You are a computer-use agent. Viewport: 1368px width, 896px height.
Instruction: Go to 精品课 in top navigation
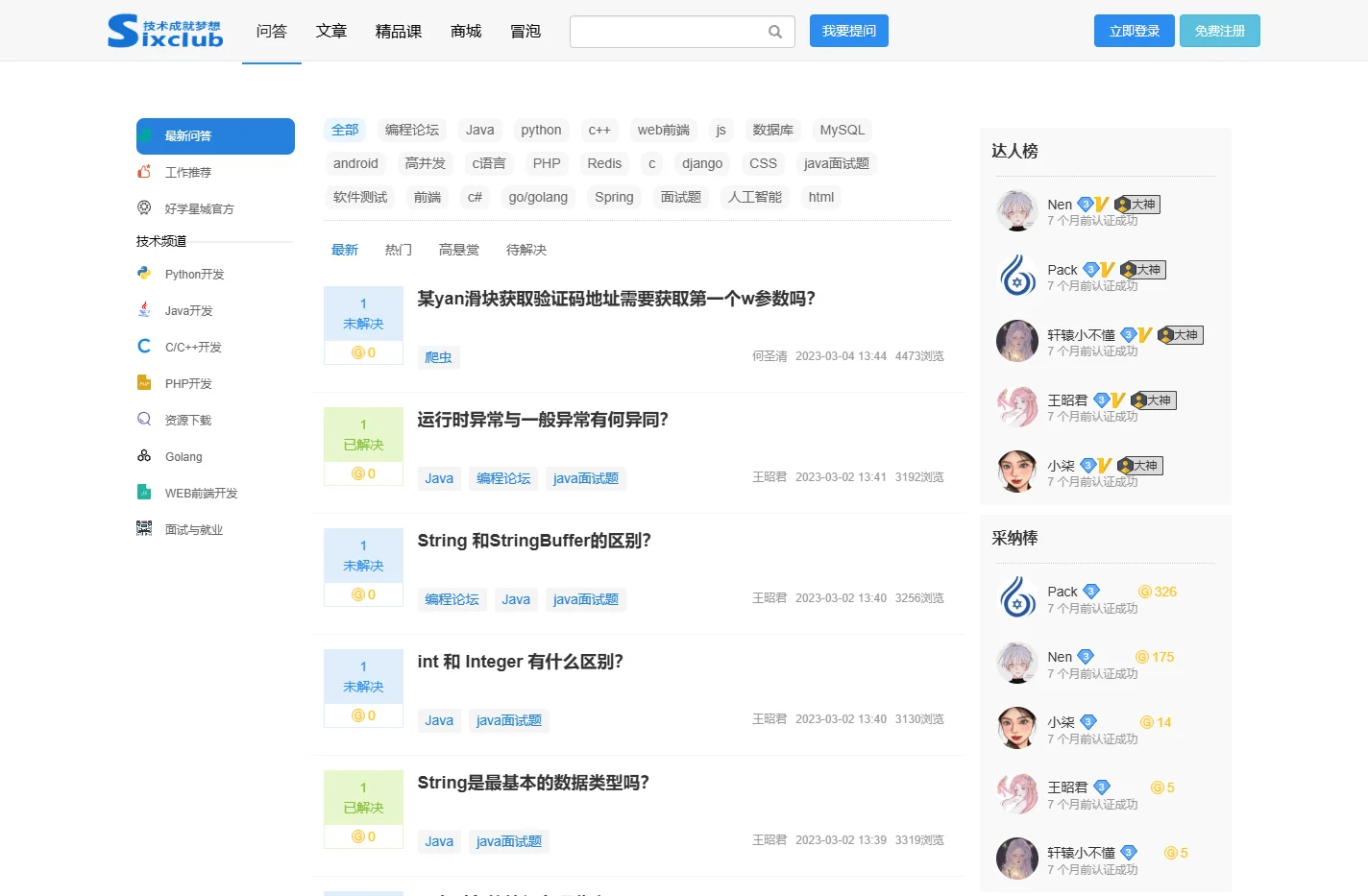click(x=399, y=32)
